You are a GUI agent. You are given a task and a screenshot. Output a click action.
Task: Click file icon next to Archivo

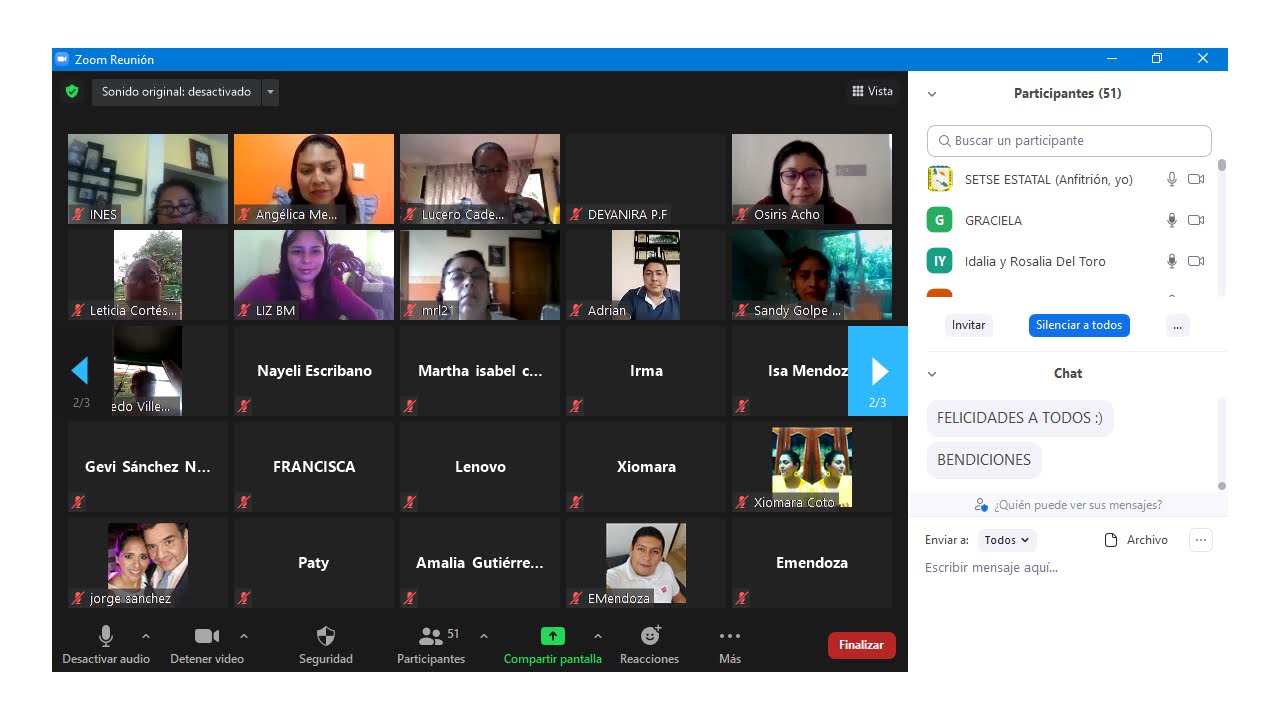coord(1111,540)
